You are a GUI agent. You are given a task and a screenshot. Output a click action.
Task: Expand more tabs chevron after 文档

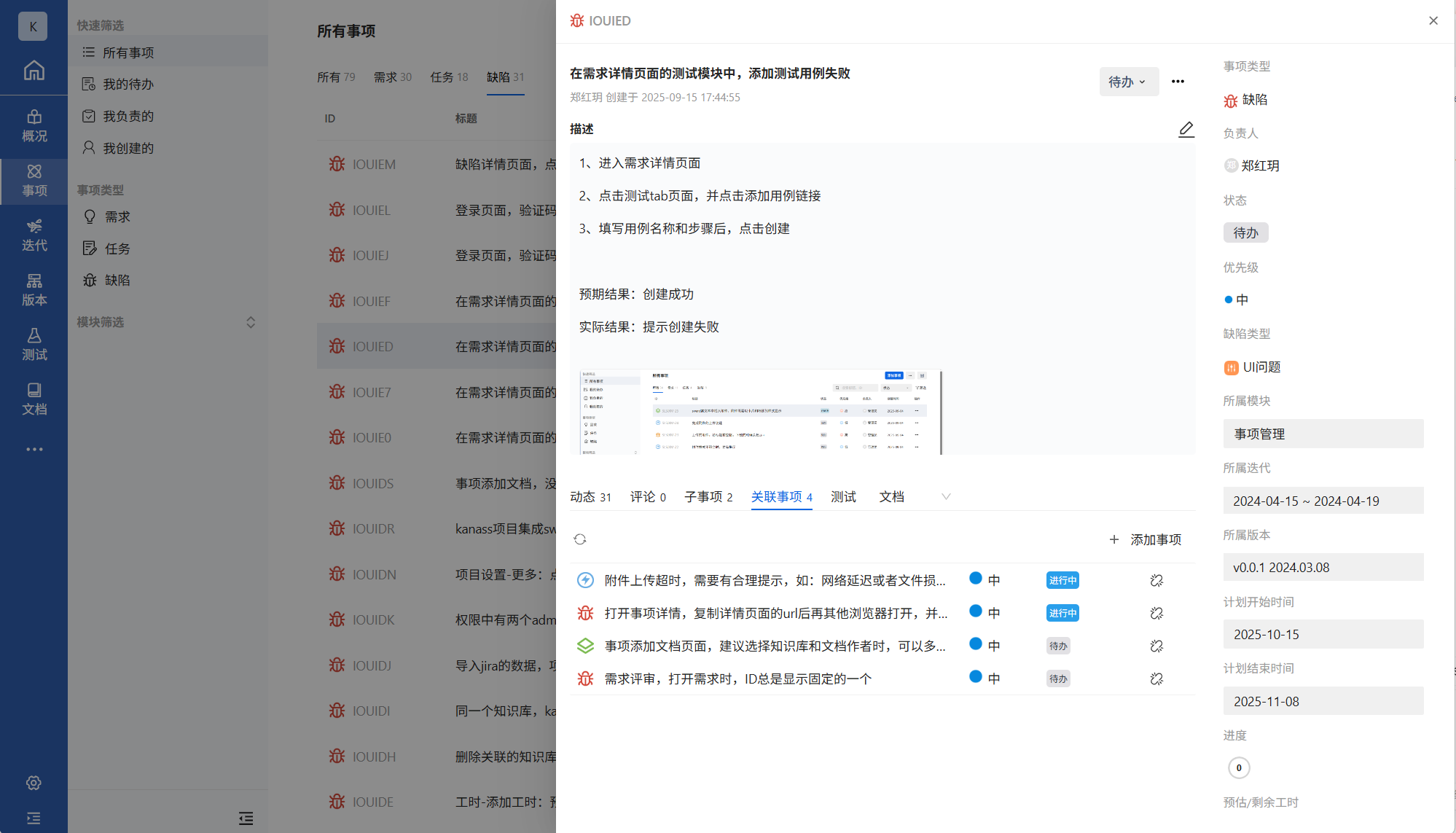(946, 496)
